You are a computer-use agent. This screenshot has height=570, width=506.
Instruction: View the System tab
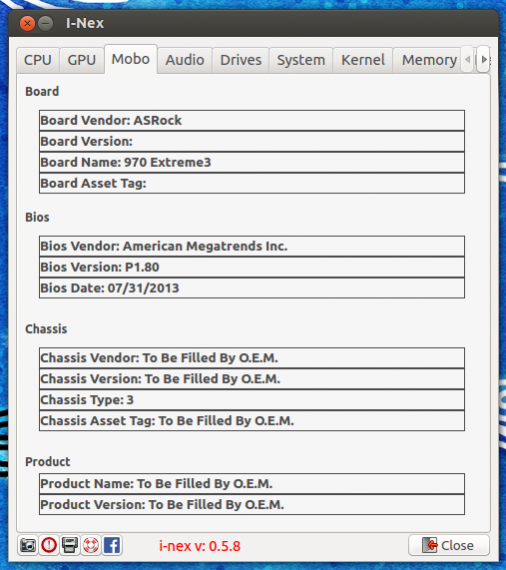coord(301,60)
